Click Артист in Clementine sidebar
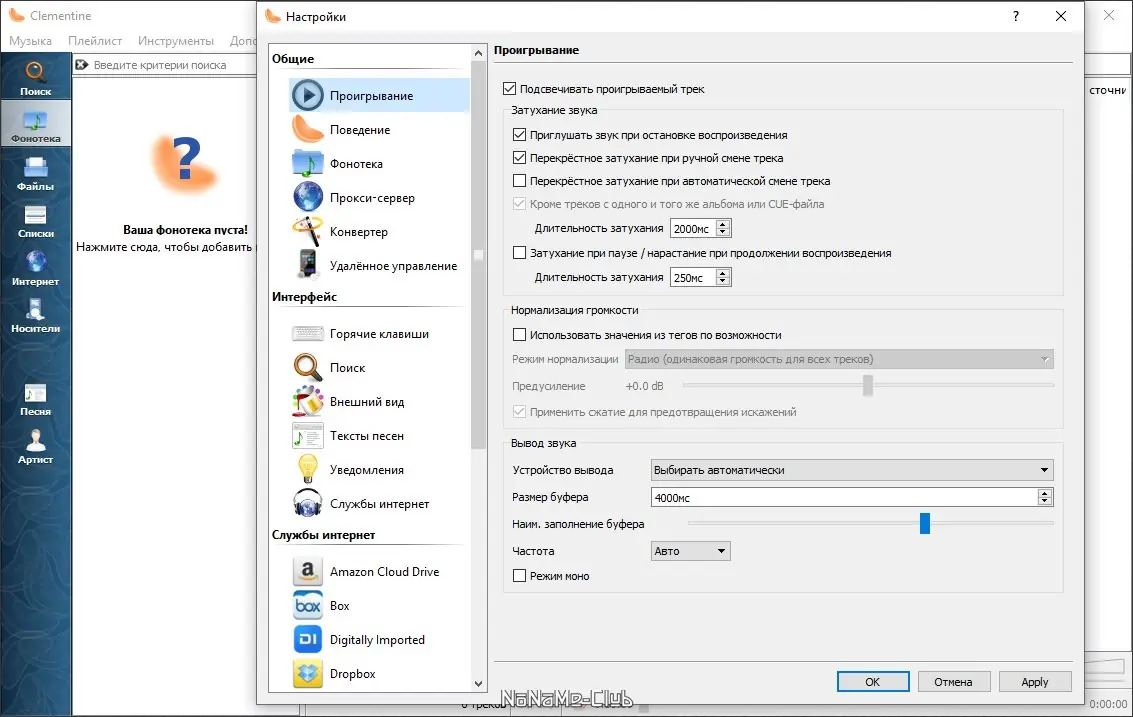Image resolution: width=1133 pixels, height=717 pixels. (x=35, y=447)
